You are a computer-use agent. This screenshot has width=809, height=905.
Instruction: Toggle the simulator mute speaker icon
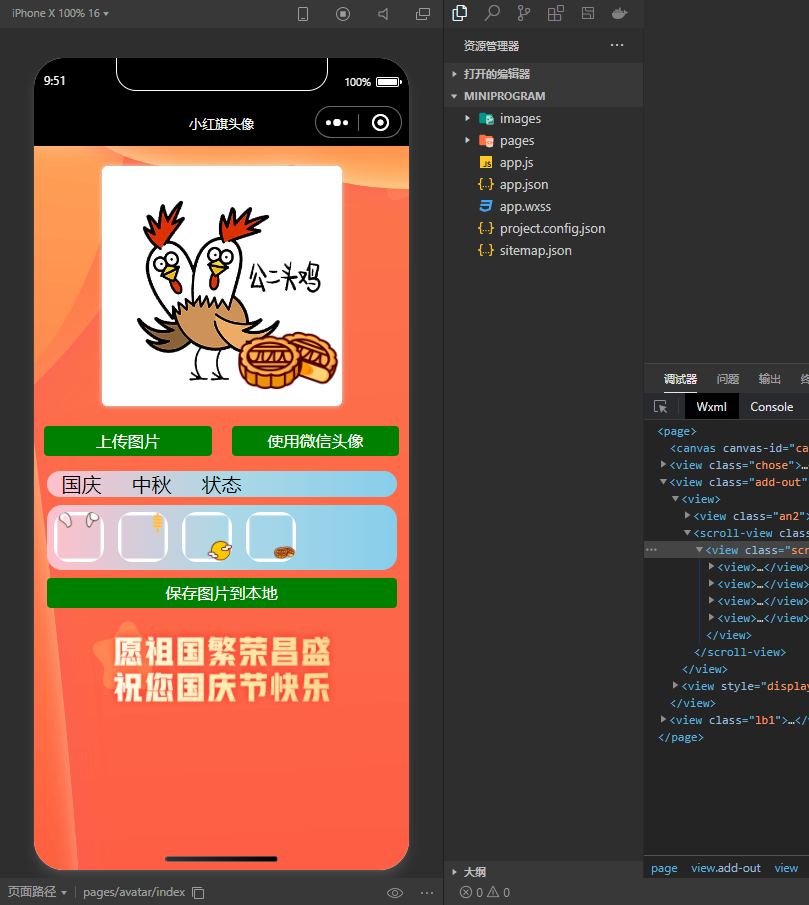[383, 14]
